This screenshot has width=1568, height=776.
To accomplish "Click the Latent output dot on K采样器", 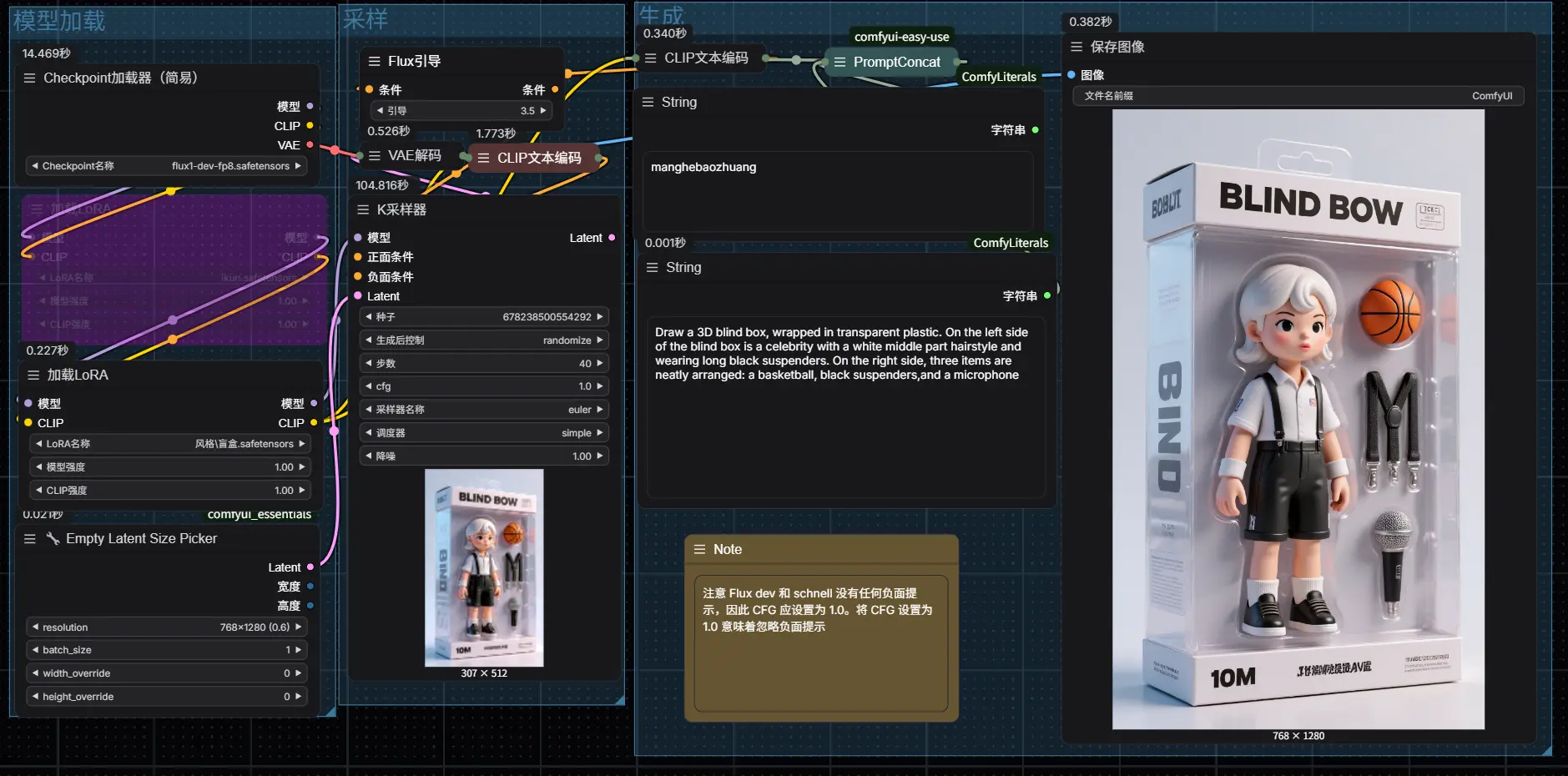I will (612, 238).
